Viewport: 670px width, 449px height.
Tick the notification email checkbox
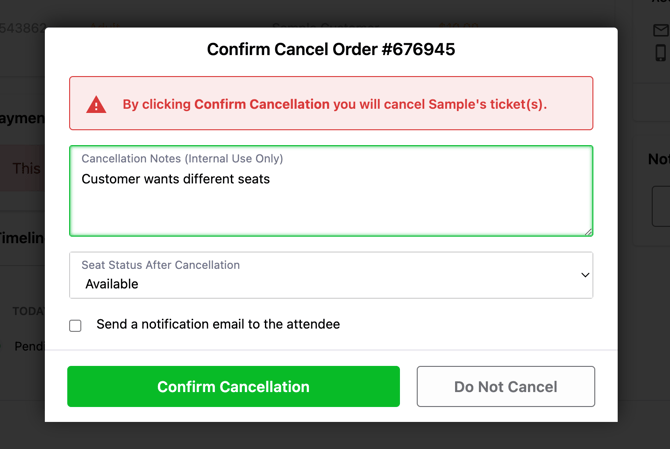(x=75, y=325)
